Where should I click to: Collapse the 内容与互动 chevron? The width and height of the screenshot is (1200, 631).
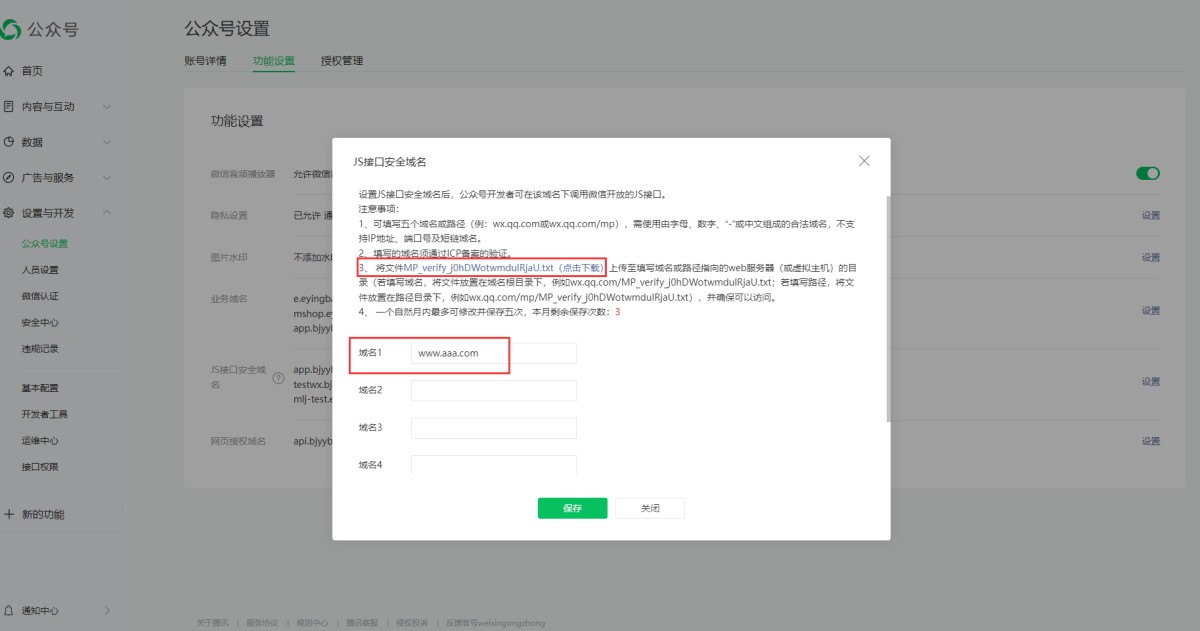107,106
